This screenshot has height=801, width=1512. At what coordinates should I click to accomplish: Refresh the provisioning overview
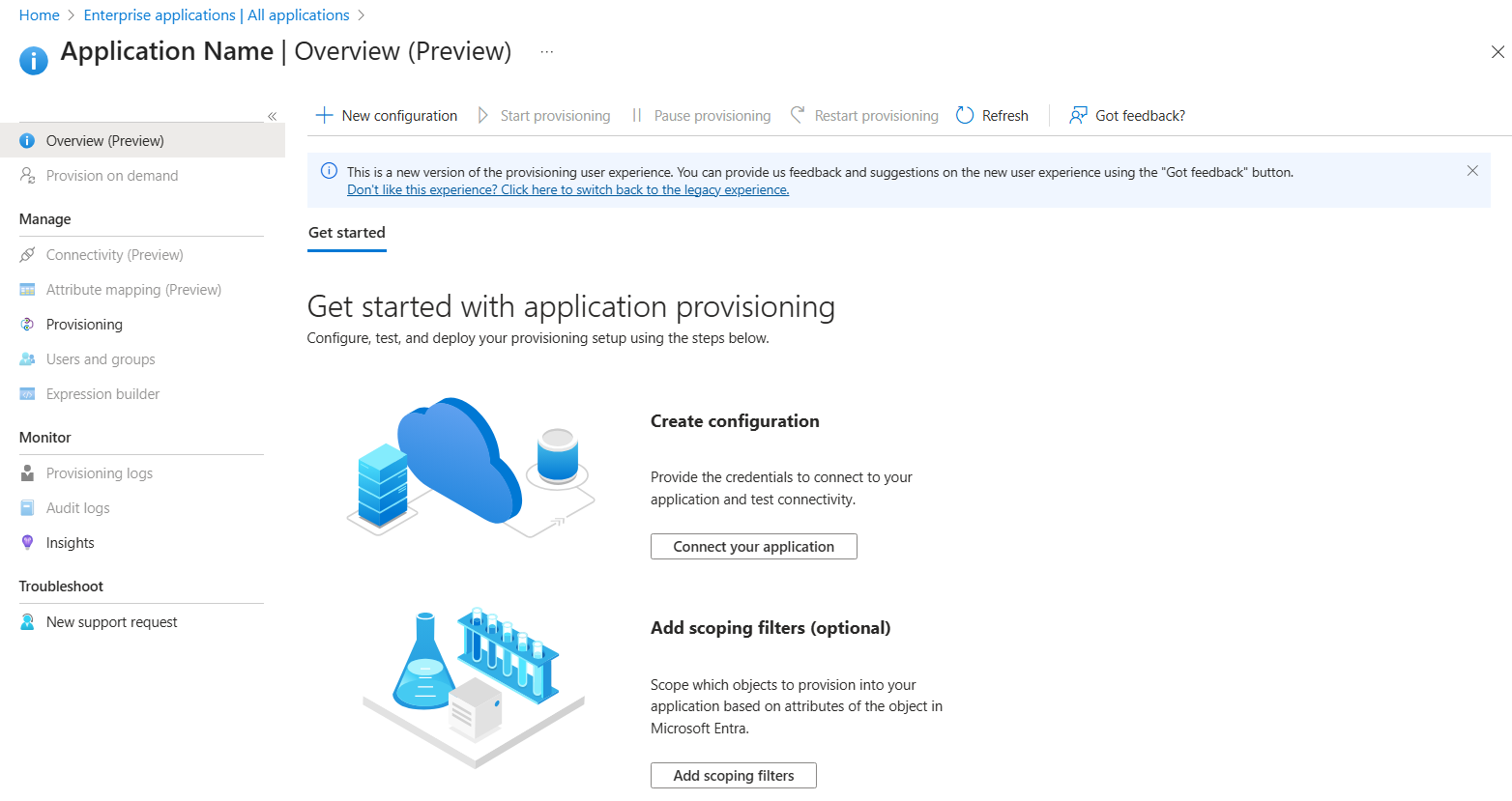click(992, 115)
